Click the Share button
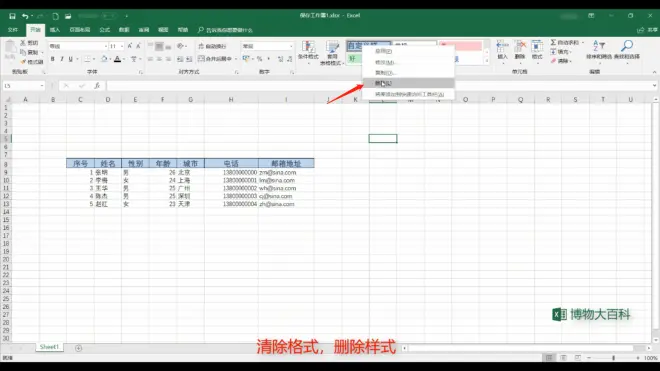Viewport: 660px width, 371px height. click(x=647, y=30)
